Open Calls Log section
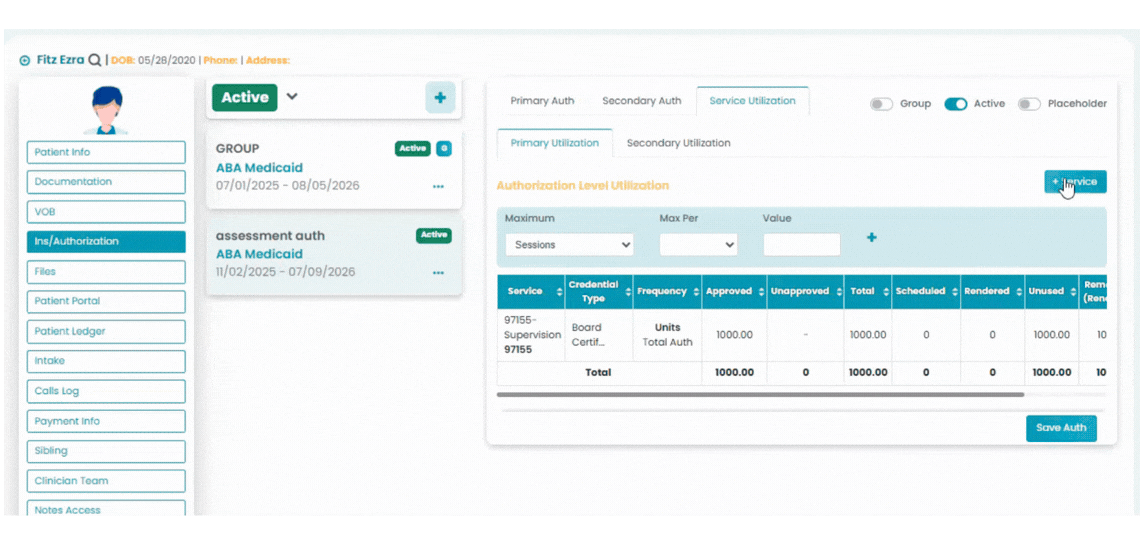Screen dimensions: 1140x544 point(106,391)
